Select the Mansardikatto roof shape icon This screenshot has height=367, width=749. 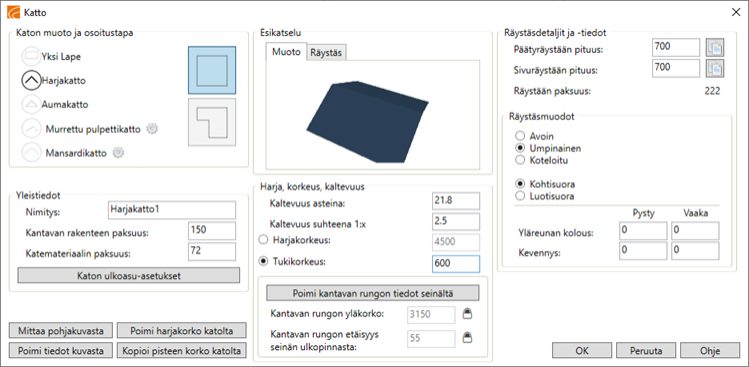point(31,153)
